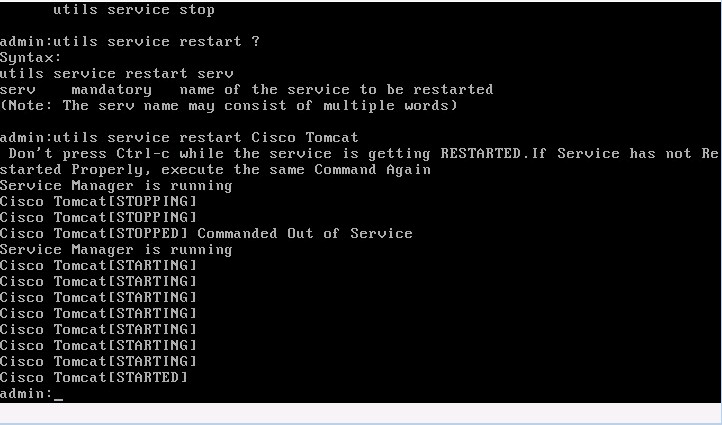The height and width of the screenshot is (425, 722).
Task: Click the 'Syntax:' heading text
Action: [x=30, y=58]
